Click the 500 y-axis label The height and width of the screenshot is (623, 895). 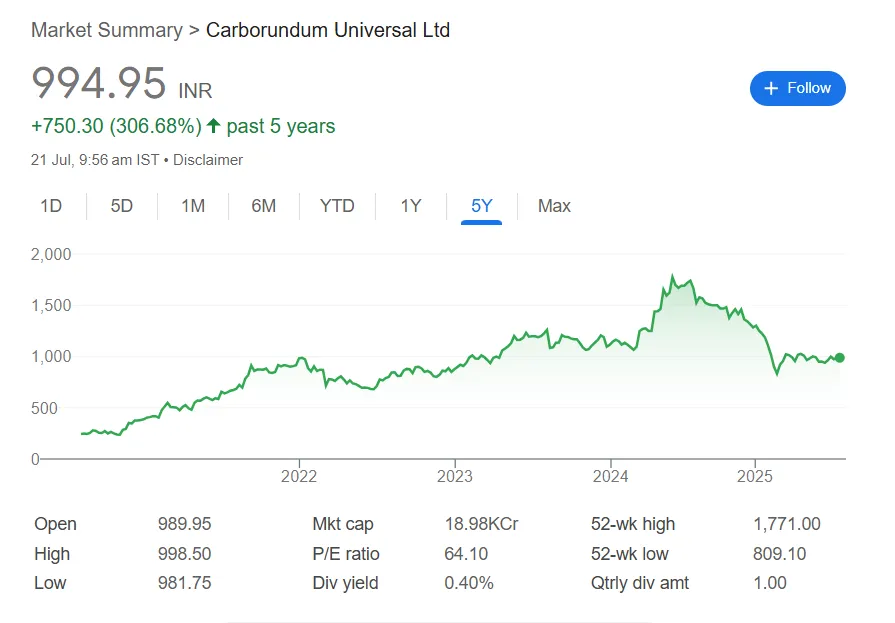(x=44, y=408)
